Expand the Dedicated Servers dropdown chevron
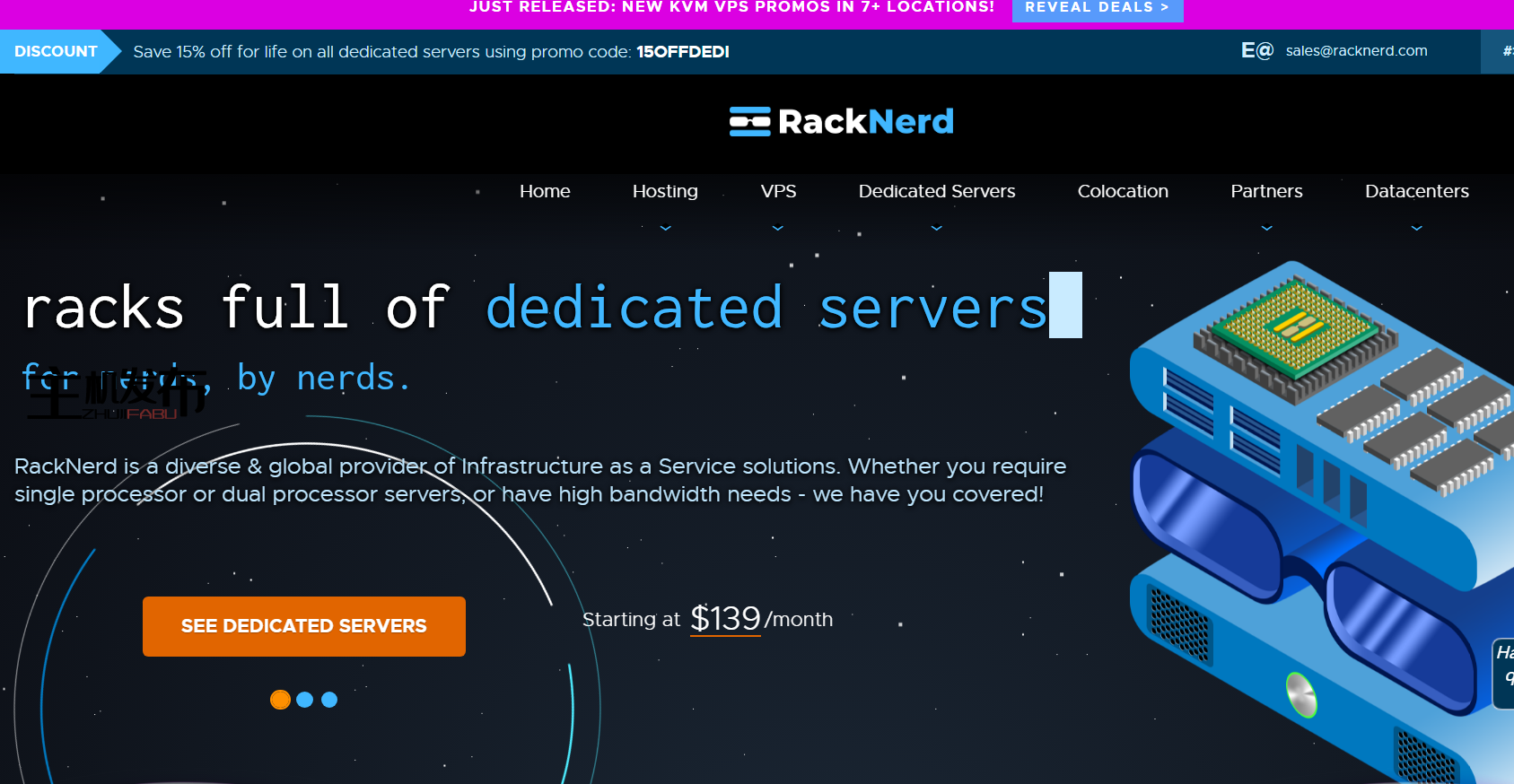 936,228
